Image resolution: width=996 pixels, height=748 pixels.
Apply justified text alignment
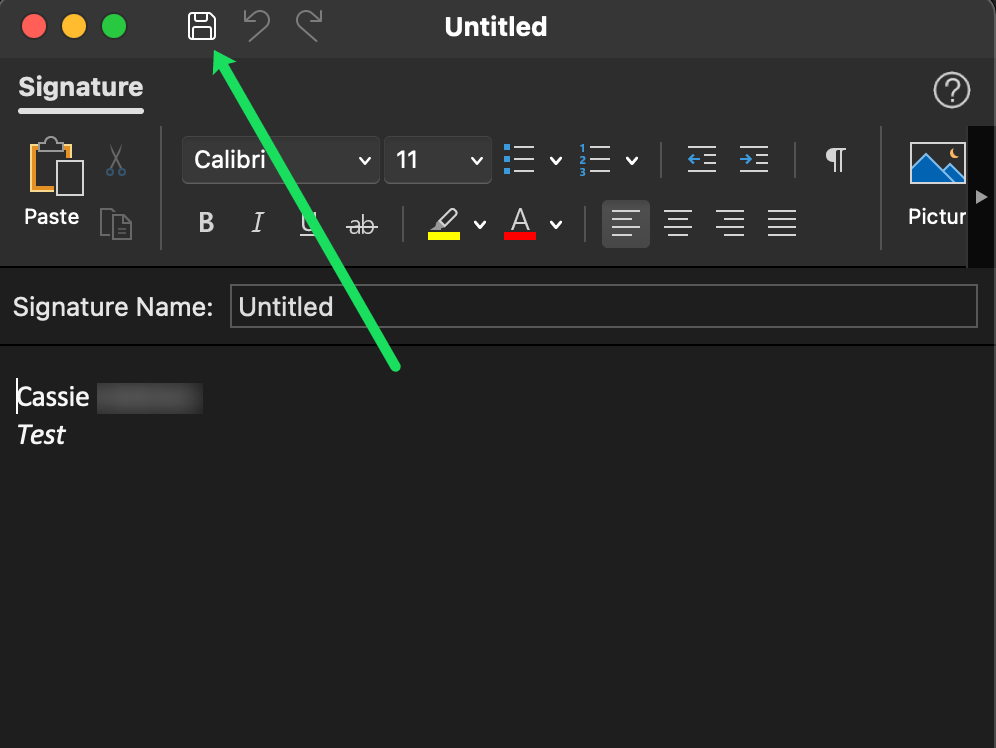point(782,223)
